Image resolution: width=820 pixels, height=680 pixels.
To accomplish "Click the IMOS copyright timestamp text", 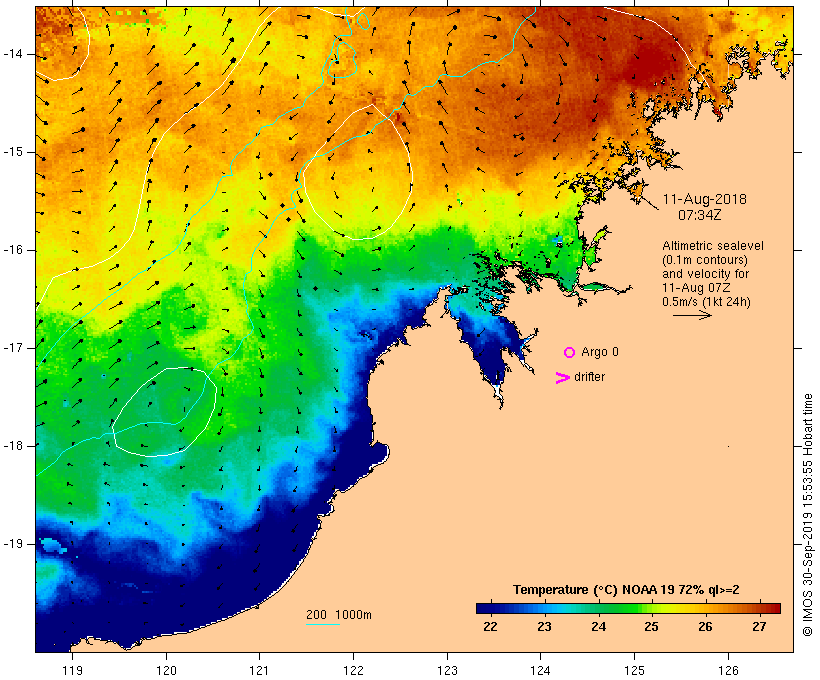I will click(807, 515).
